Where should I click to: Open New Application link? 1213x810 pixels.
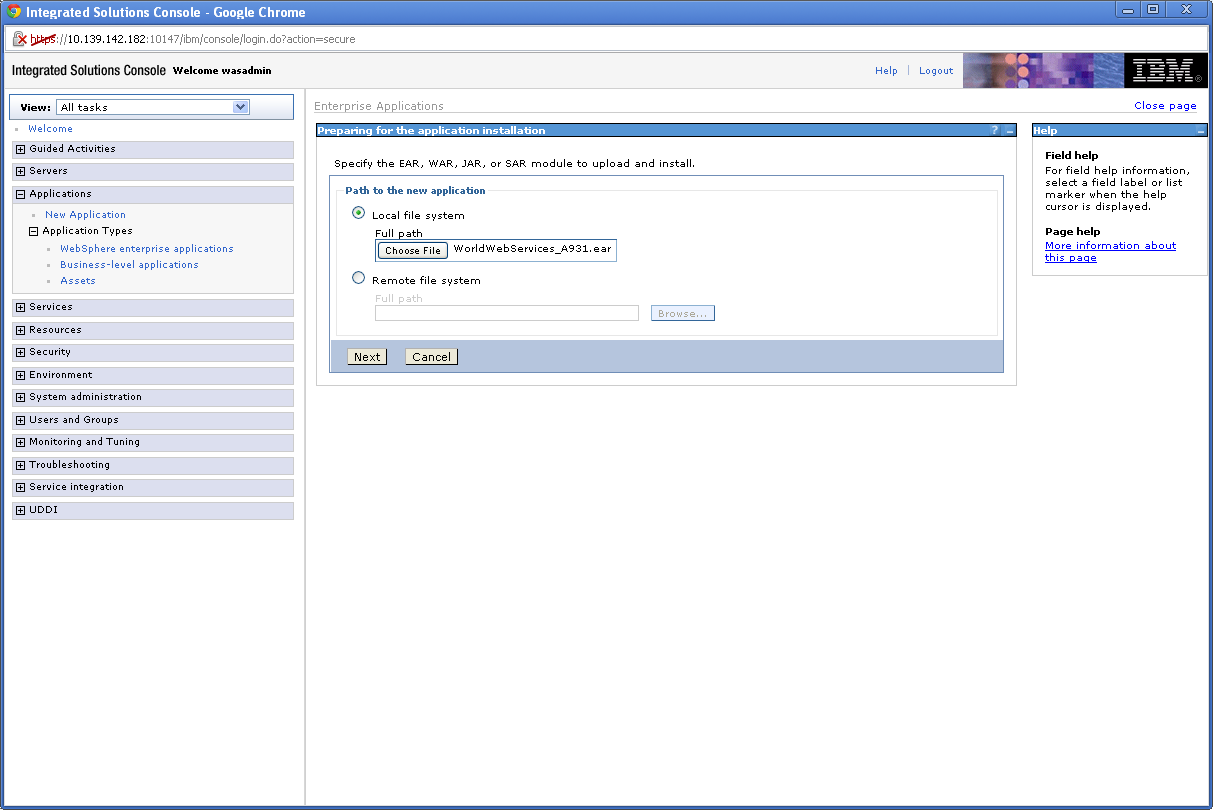click(85, 215)
